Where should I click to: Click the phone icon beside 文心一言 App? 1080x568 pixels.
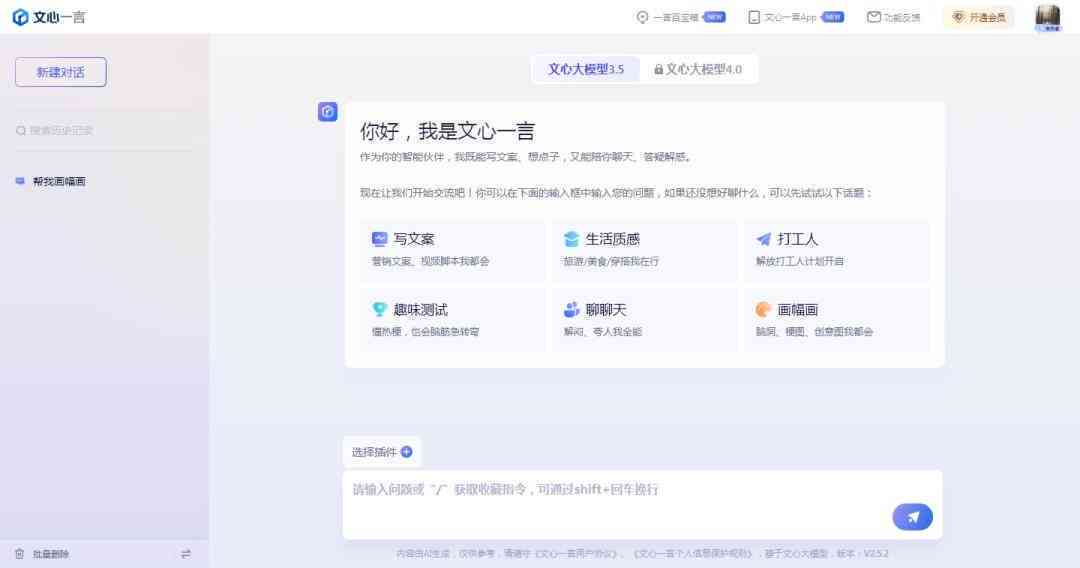(754, 17)
